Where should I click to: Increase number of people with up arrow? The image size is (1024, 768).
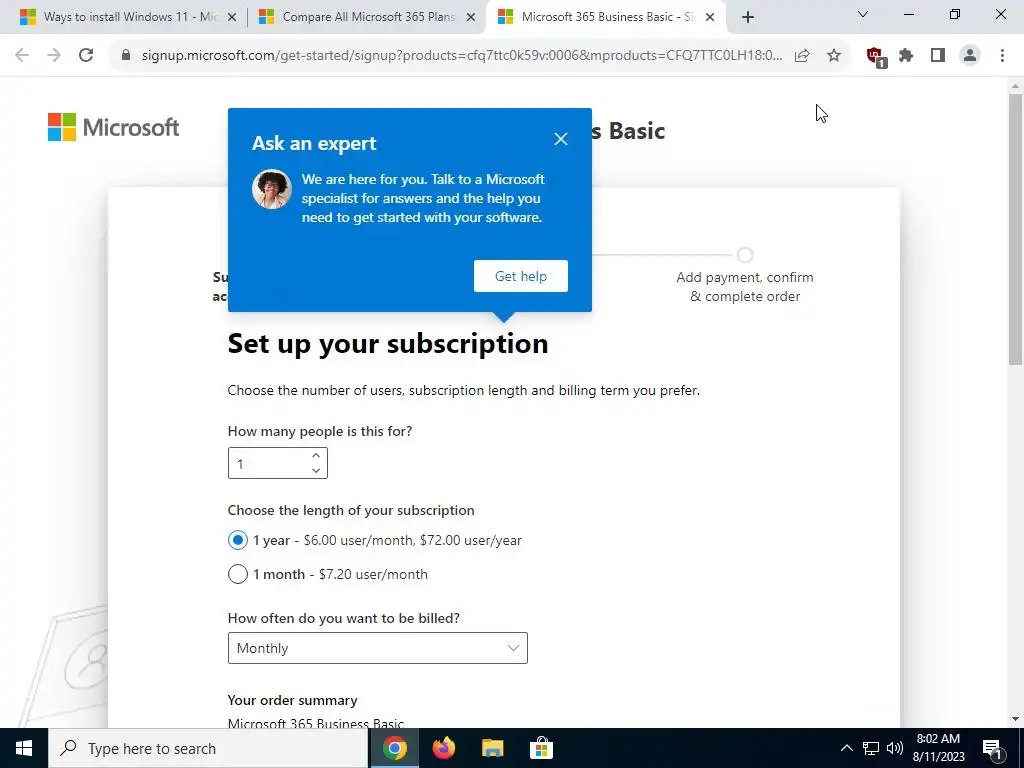point(316,455)
